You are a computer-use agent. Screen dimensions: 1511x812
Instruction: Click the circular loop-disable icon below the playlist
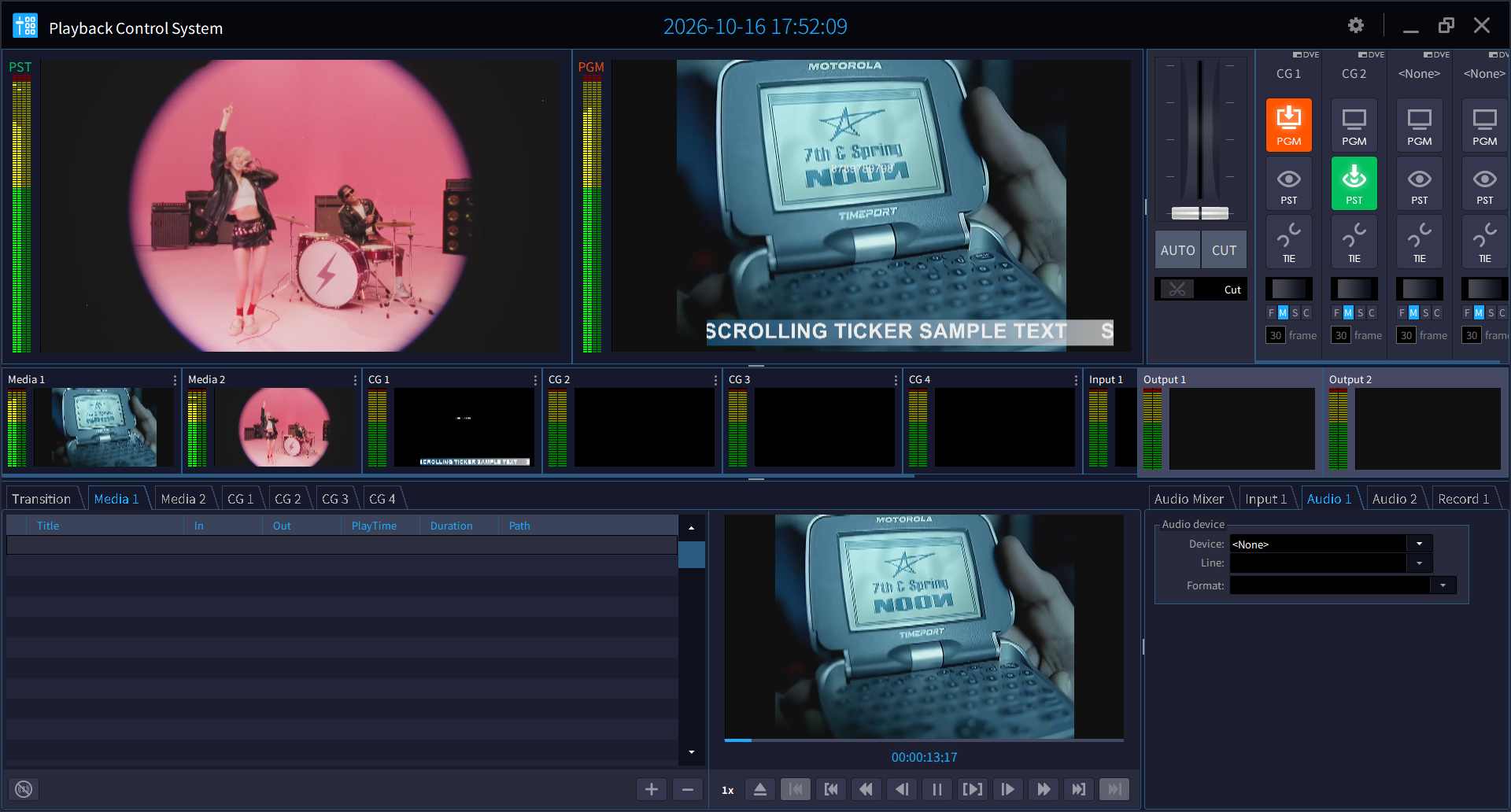[24, 789]
